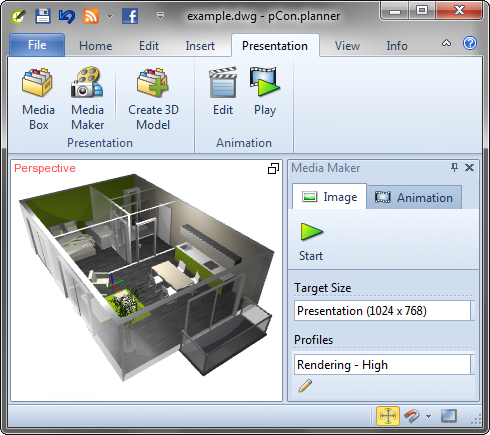Viewport: 490px width, 435px height.
Task: Launch Media Maker from the ribbon
Action: pyautogui.click(x=87, y=98)
